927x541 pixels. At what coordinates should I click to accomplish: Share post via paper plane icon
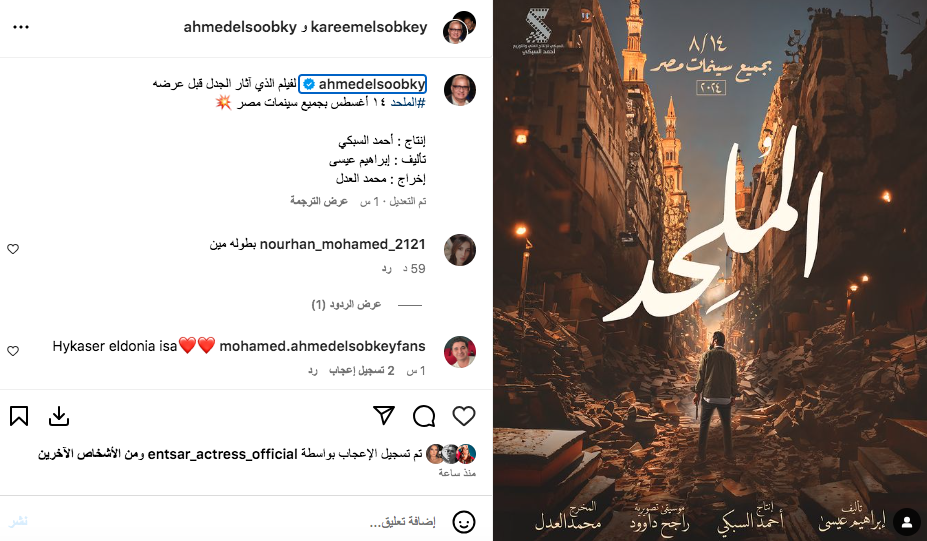384,415
